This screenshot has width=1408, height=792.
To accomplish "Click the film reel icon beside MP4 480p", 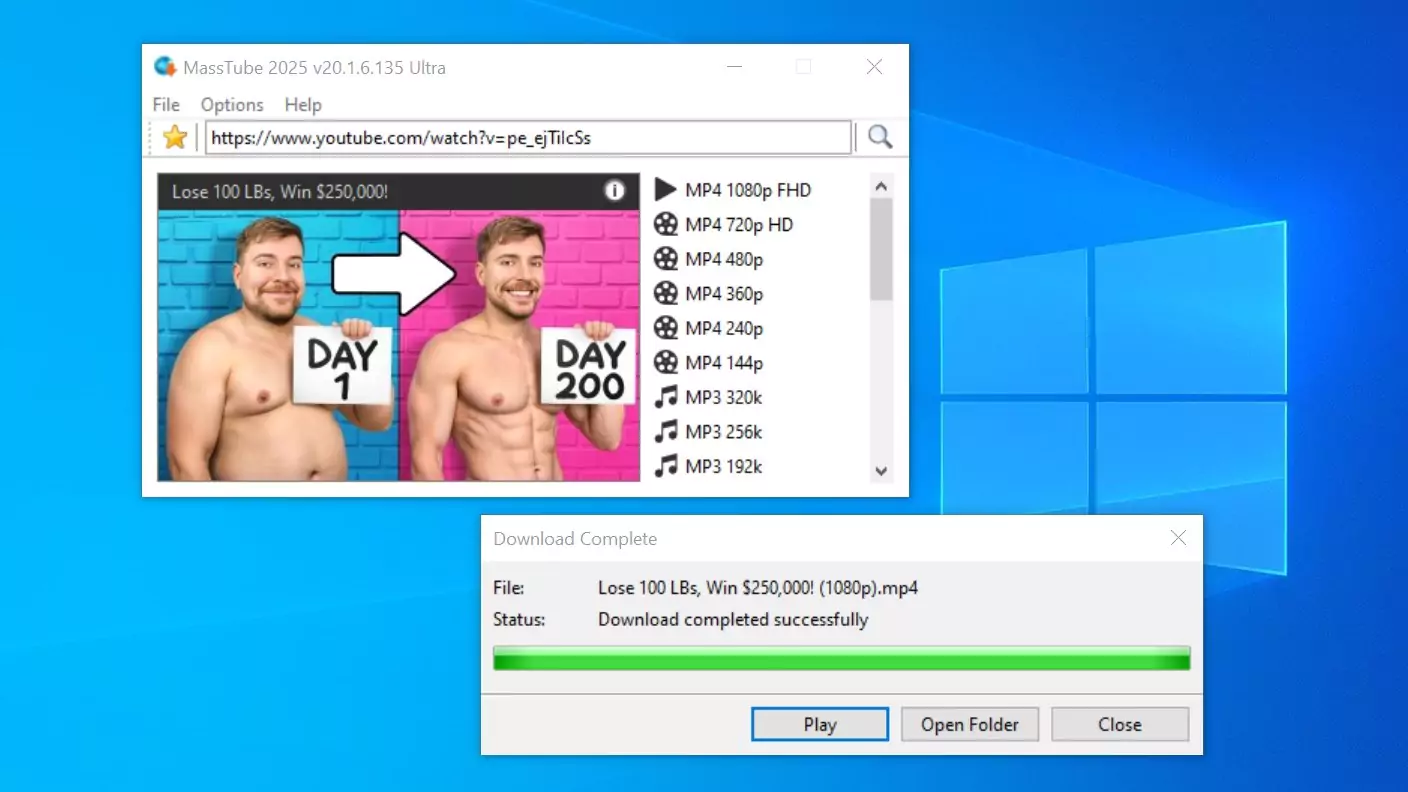I will click(666, 259).
